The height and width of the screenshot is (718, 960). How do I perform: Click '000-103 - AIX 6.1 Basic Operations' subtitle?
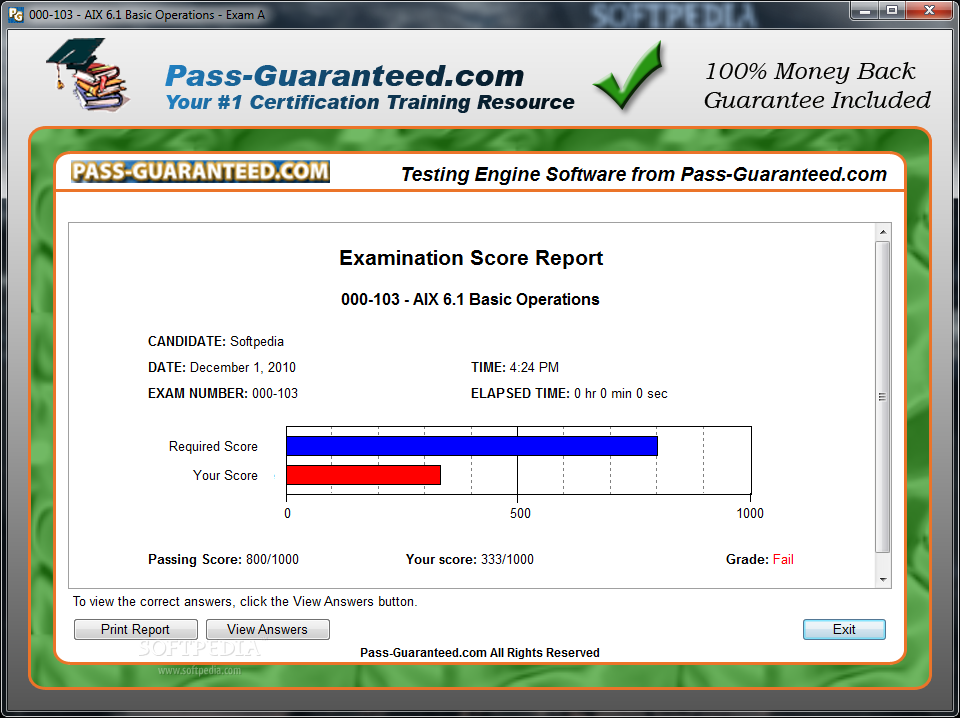tap(470, 299)
